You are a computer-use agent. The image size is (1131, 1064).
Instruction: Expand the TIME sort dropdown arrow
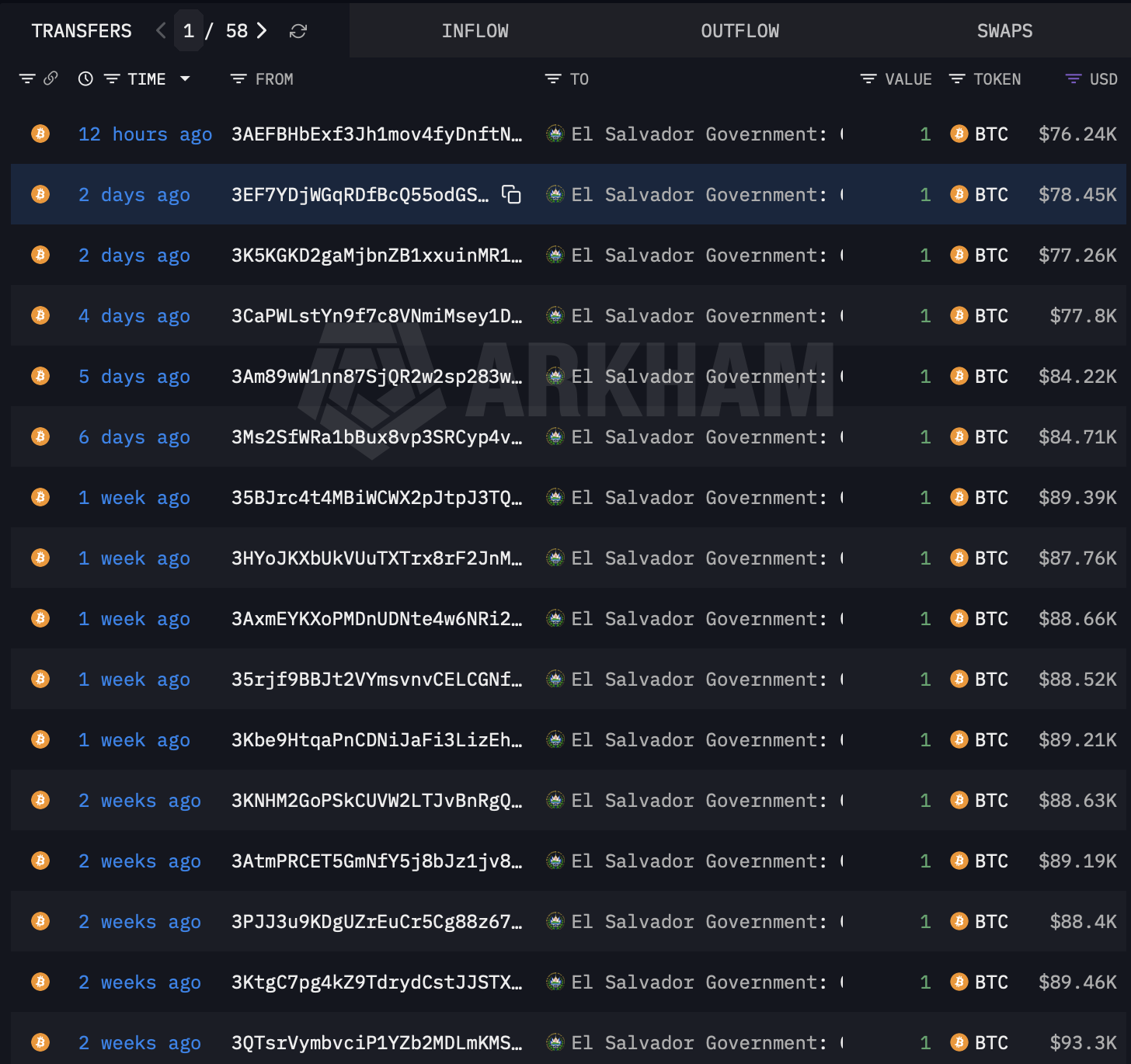point(185,78)
